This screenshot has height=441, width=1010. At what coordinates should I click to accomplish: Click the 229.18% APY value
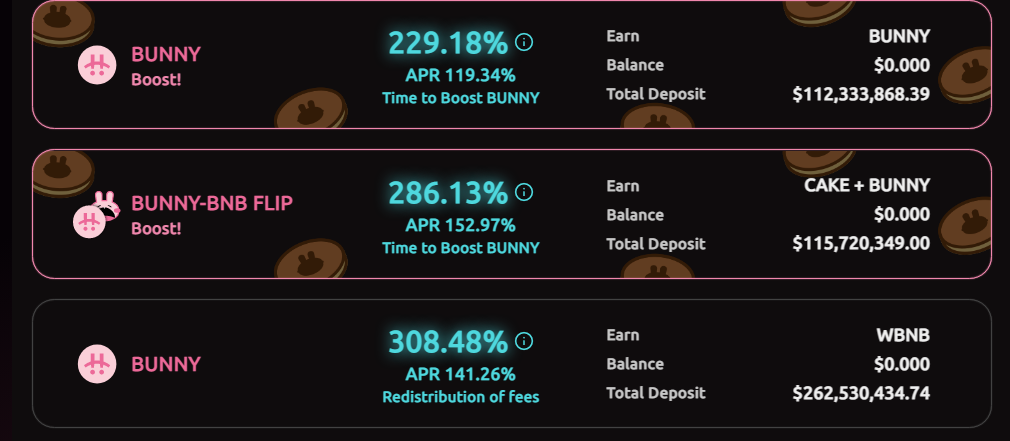point(448,44)
